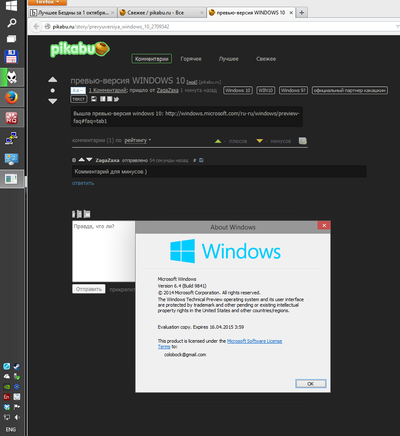Open the Windows Start button

[x=12, y=6]
